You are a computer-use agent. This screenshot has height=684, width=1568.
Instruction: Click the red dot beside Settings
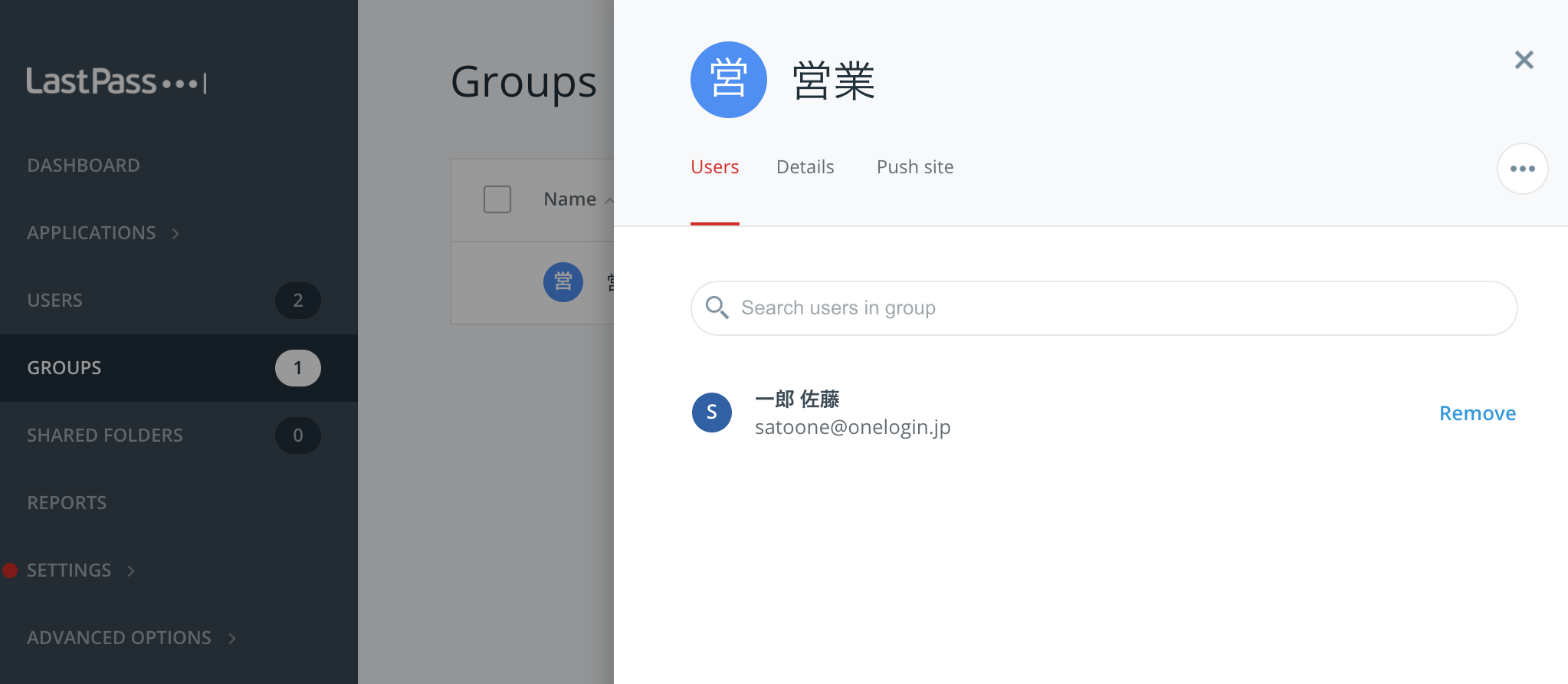point(10,571)
